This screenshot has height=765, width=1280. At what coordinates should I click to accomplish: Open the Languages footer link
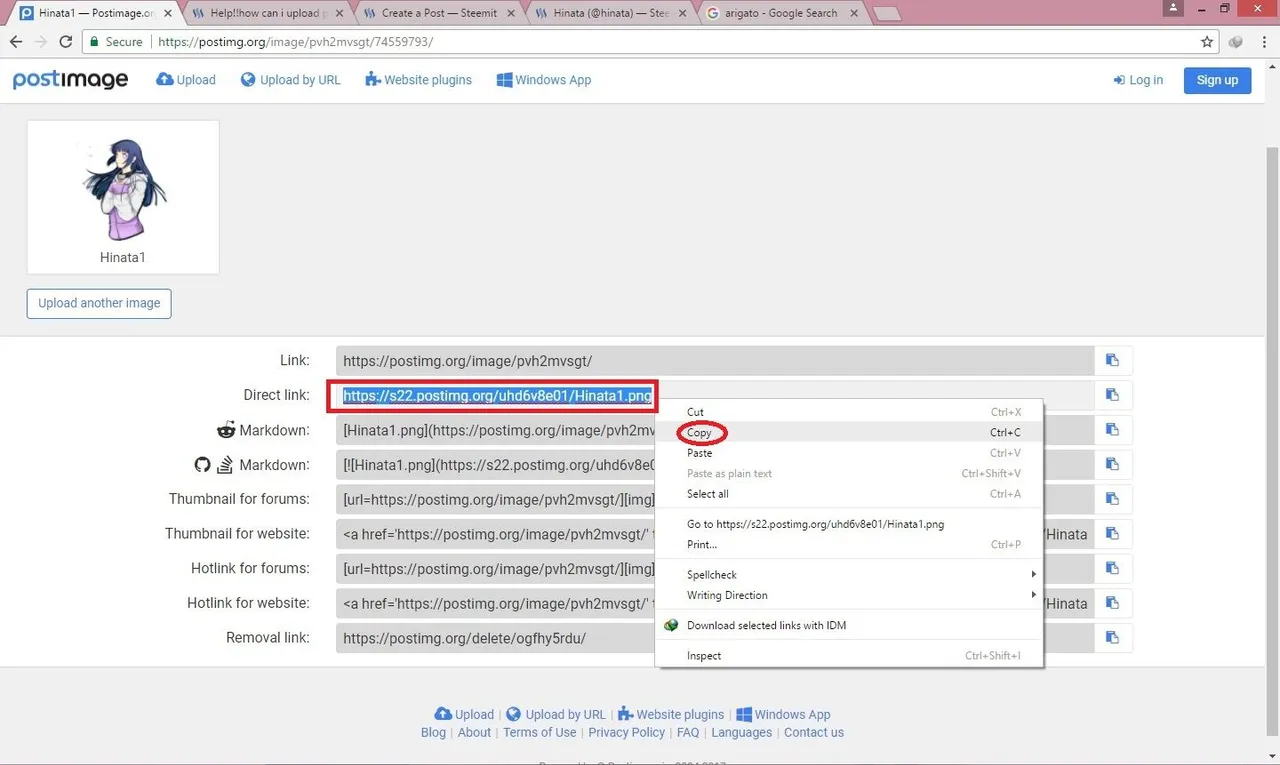tap(742, 732)
